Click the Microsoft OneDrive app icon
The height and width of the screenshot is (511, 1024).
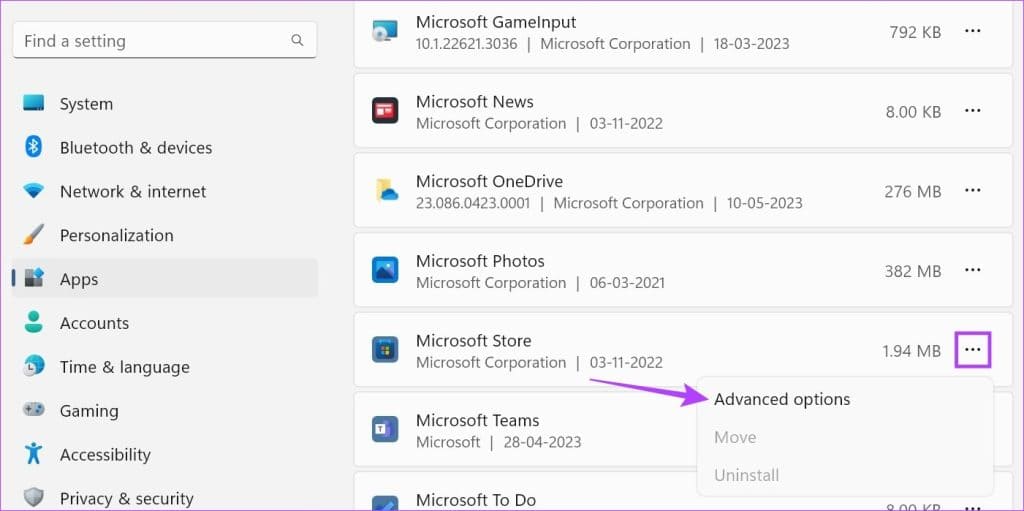(x=385, y=190)
